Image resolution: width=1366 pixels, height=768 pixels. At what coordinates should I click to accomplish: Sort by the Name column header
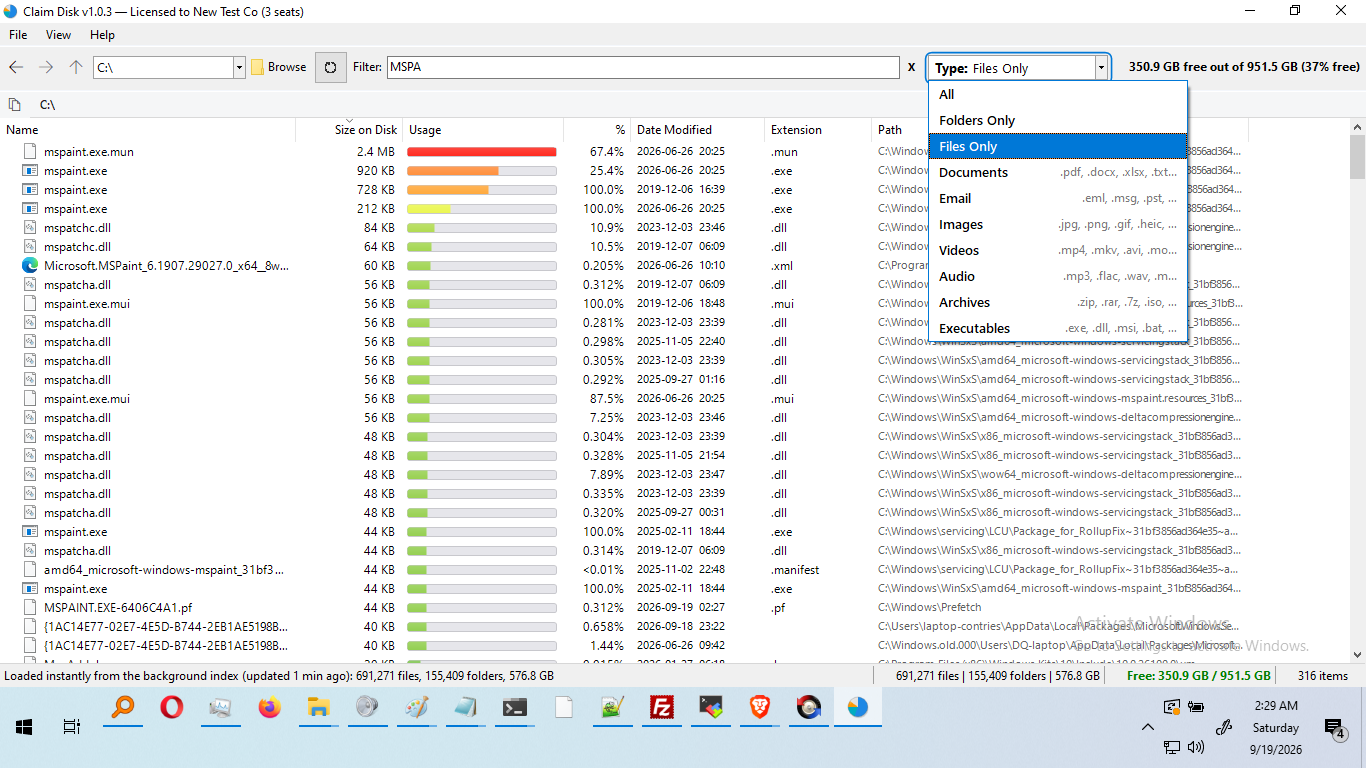(x=148, y=130)
